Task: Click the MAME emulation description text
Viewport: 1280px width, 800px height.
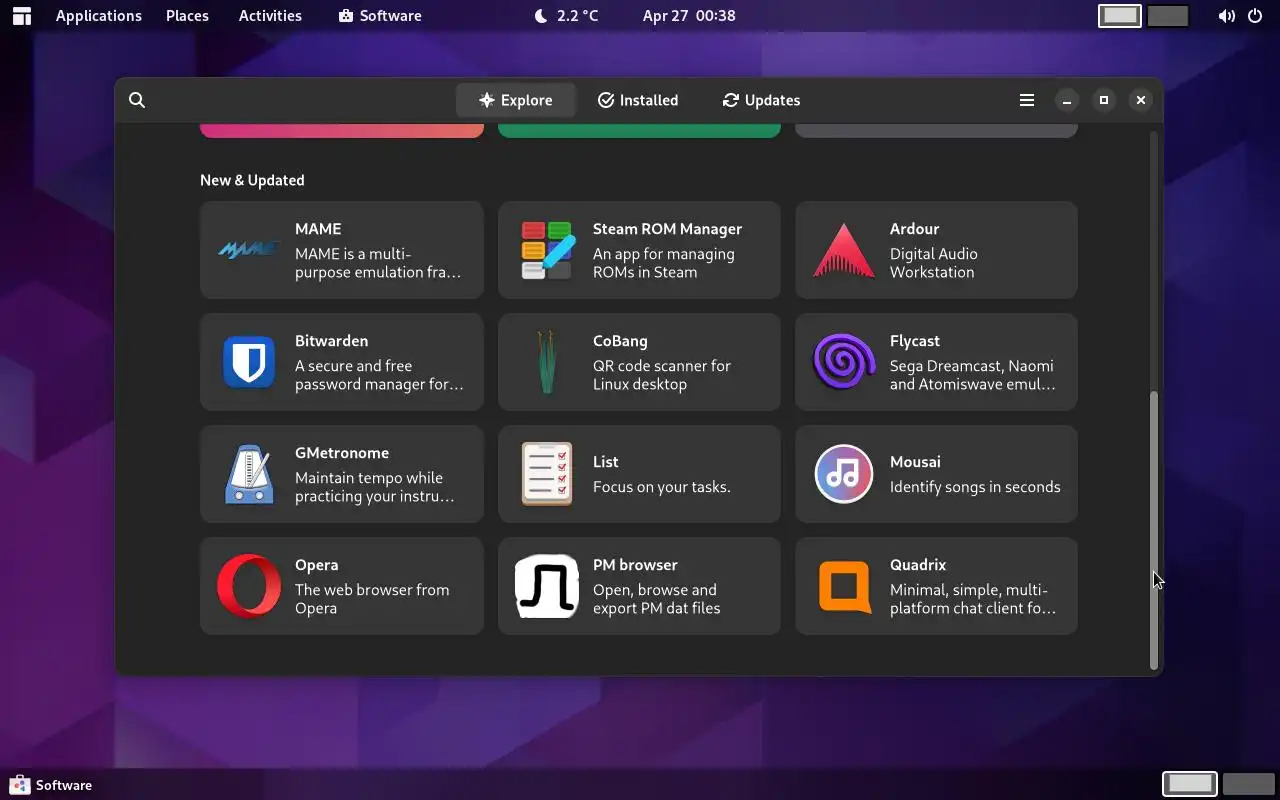Action: [x=378, y=263]
